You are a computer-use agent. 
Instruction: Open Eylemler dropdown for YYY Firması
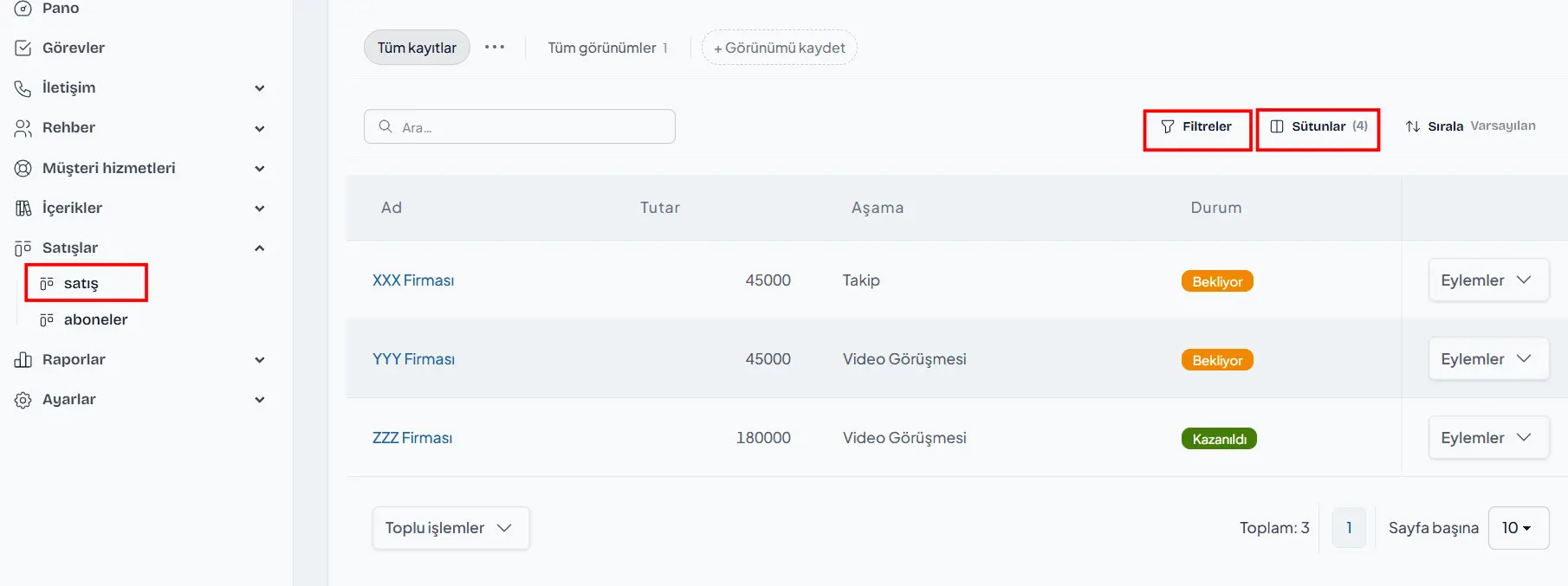(x=1488, y=359)
